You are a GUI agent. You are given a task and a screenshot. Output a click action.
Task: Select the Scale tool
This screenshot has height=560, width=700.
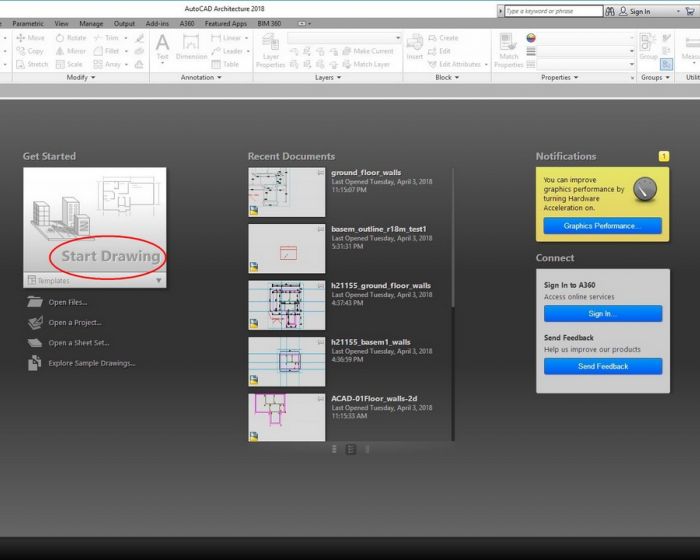point(69,64)
